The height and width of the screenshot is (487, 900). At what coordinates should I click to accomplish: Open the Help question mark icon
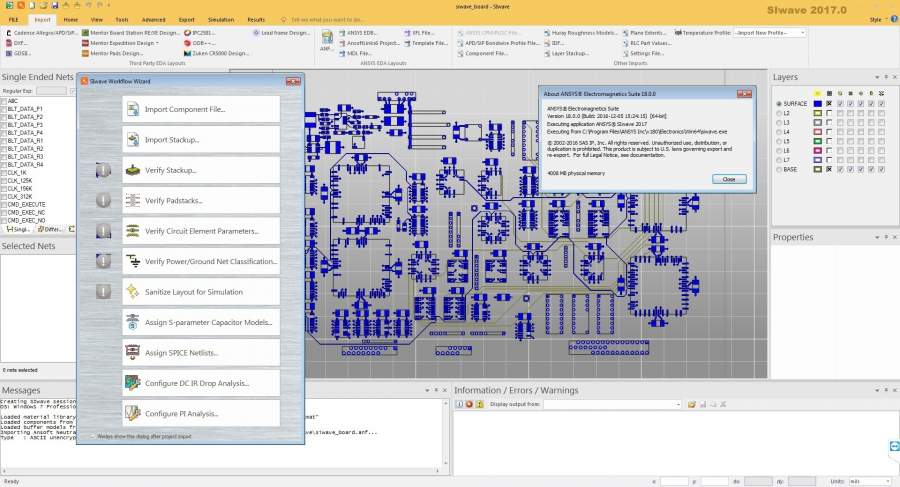coord(894,19)
